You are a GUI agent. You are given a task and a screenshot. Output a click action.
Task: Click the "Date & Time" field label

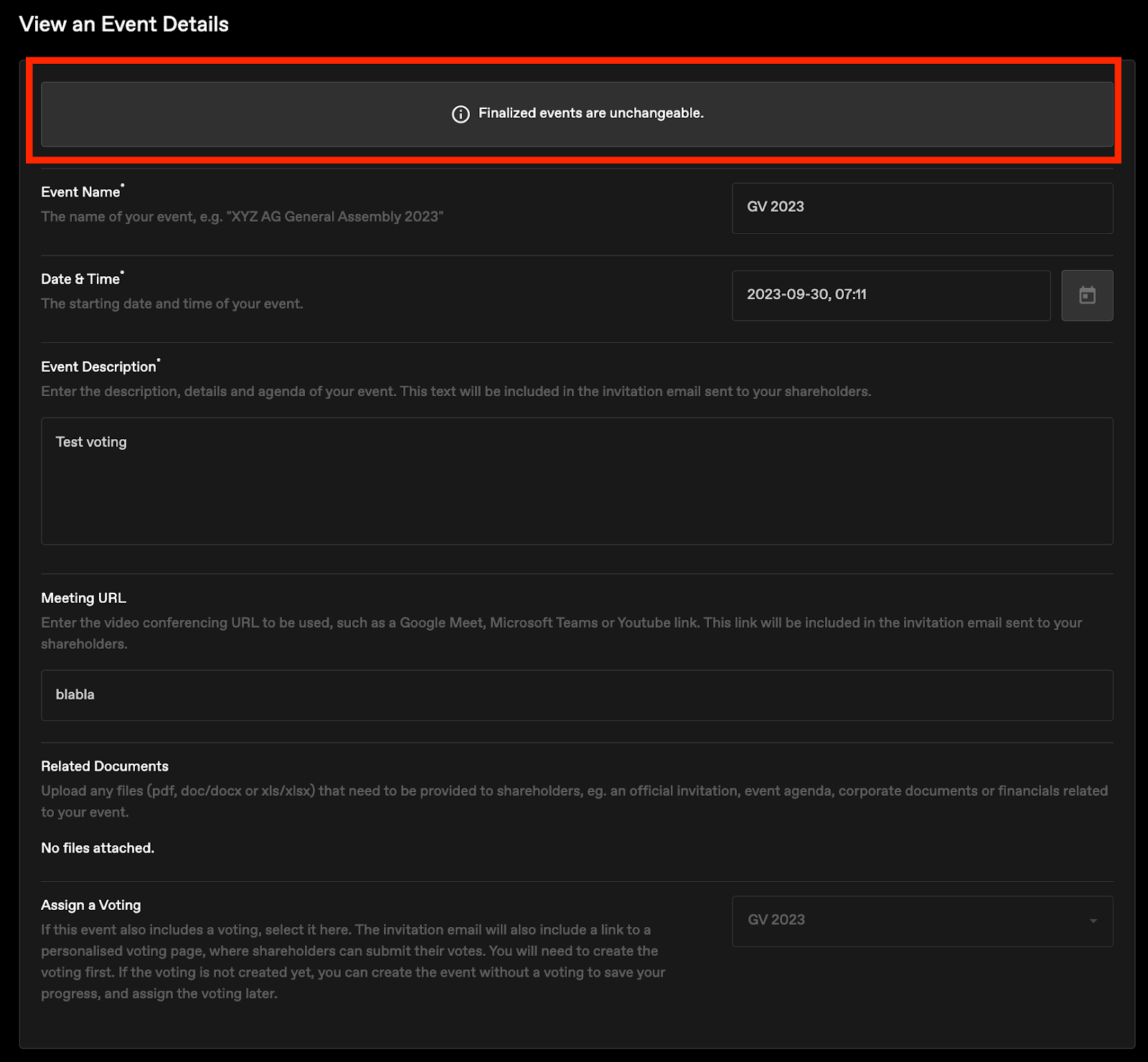80,279
